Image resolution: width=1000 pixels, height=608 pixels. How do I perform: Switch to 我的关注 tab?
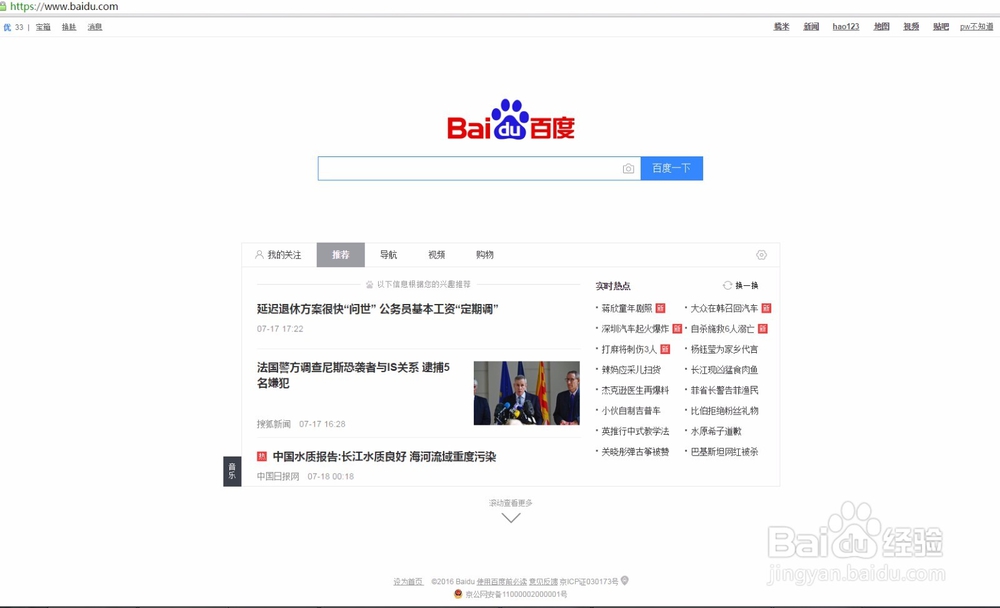[278, 255]
